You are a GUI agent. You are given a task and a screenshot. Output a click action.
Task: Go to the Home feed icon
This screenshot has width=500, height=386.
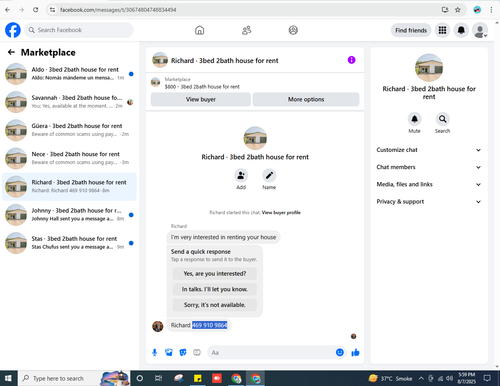click(199, 30)
